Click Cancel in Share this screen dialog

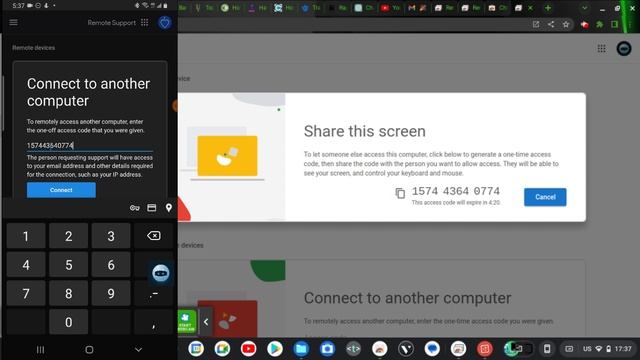(545, 197)
